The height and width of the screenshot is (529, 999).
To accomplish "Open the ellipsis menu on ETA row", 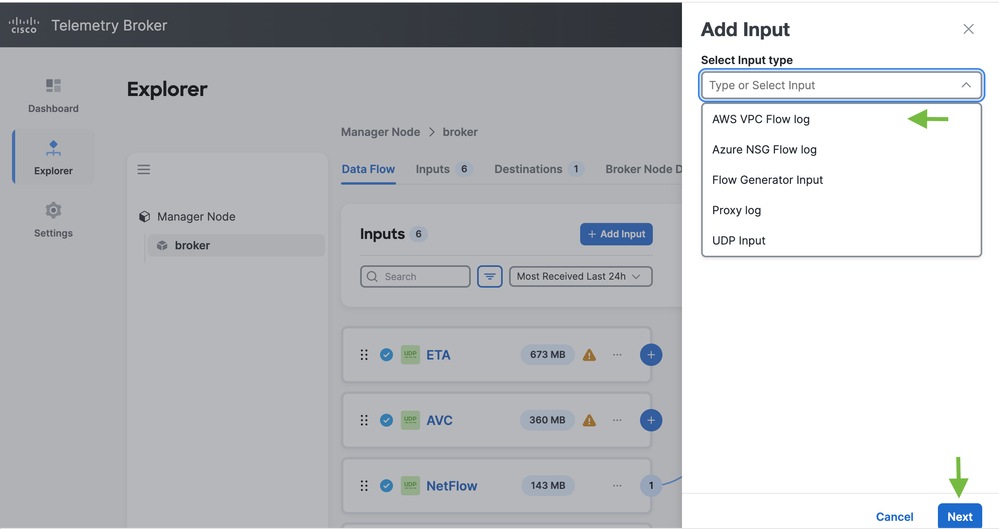I will point(617,355).
